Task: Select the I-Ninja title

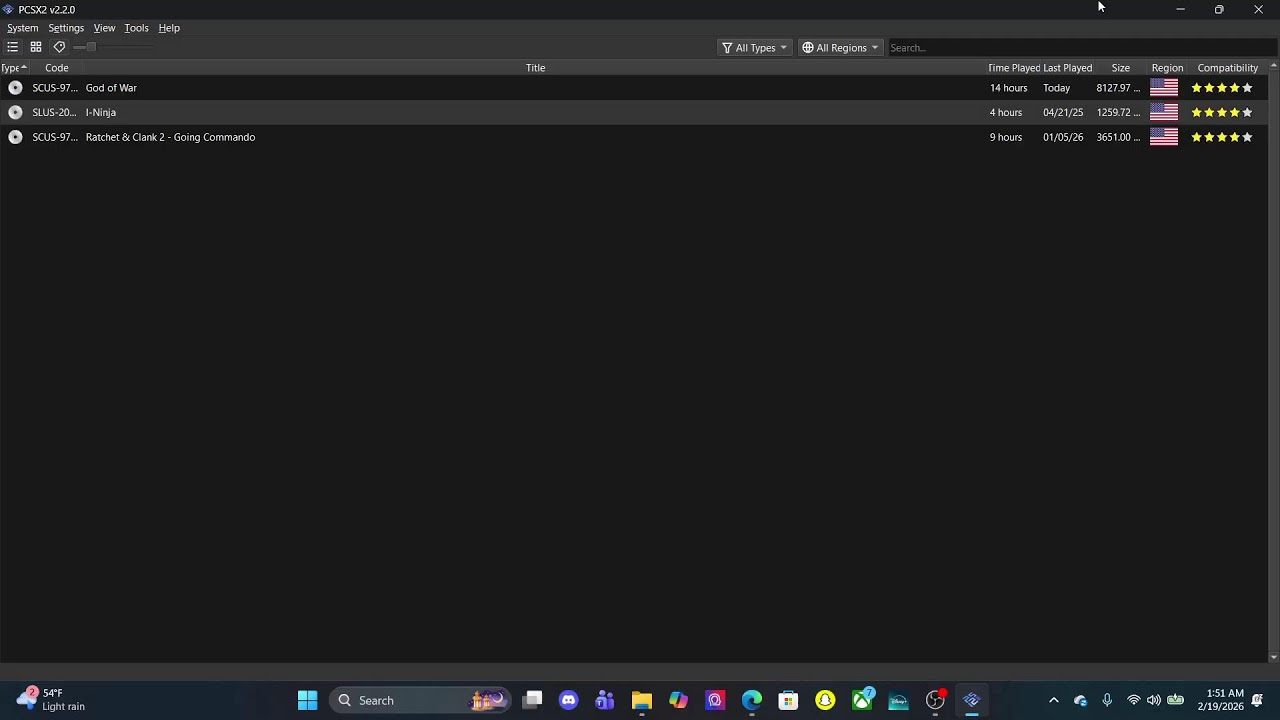Action: (x=101, y=112)
